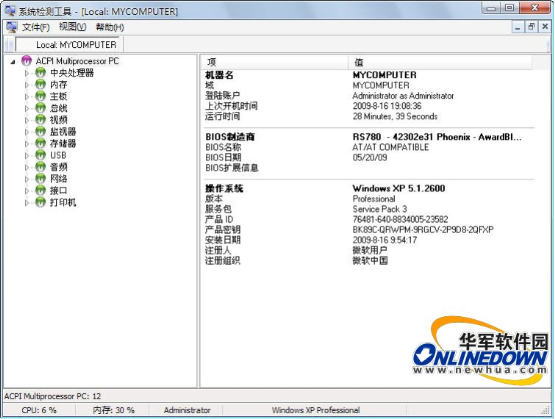Select the 主板 node icon
Viewport: 555px width, 419px height.
coord(40,96)
